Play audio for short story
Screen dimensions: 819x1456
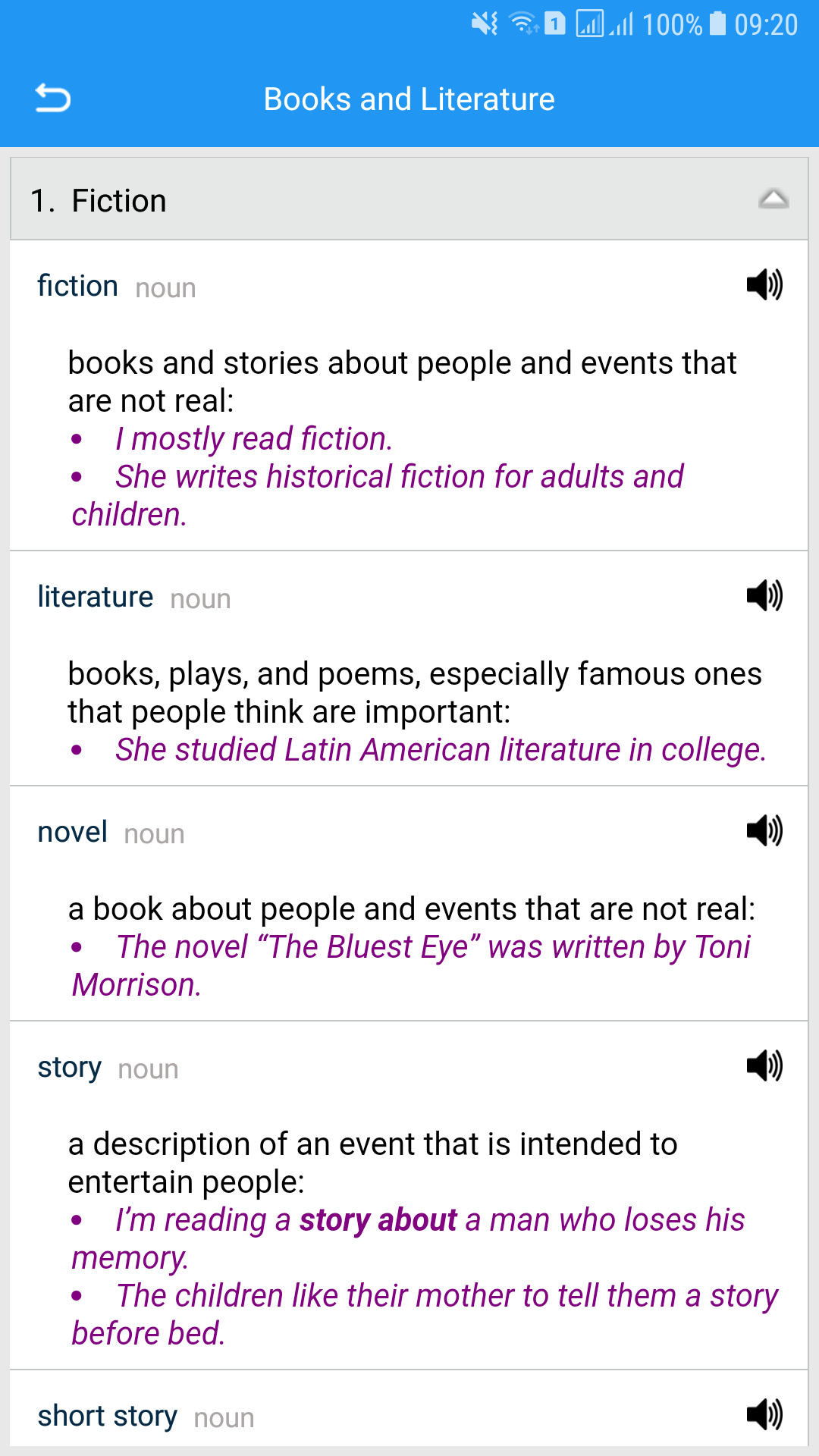pos(764,1415)
